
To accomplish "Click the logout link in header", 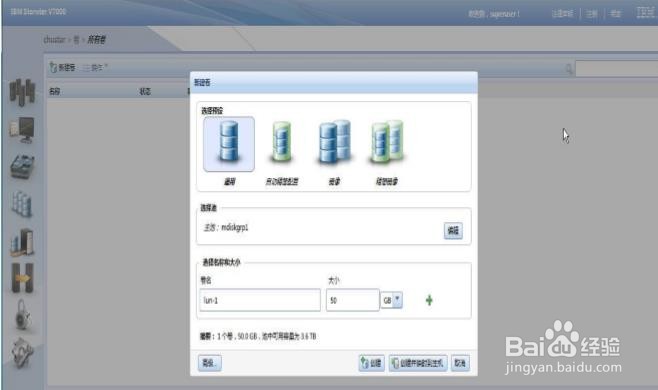I will point(592,14).
